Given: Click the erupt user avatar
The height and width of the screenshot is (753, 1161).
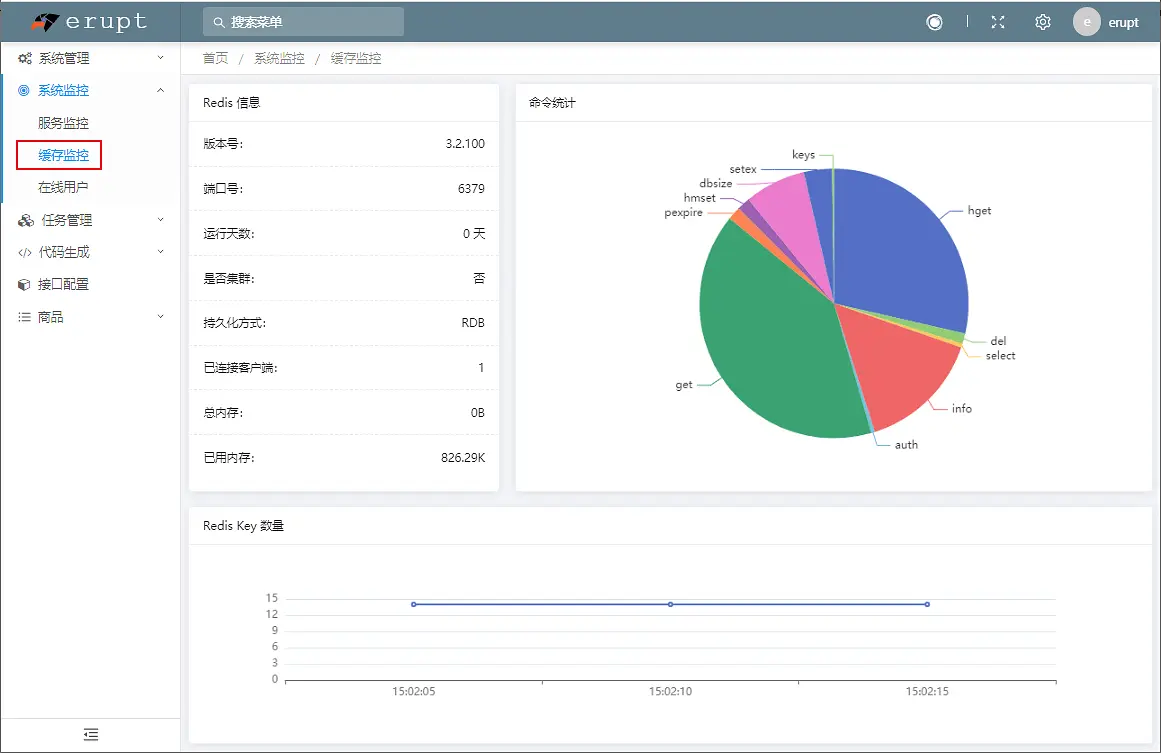Looking at the screenshot, I should (1086, 21).
